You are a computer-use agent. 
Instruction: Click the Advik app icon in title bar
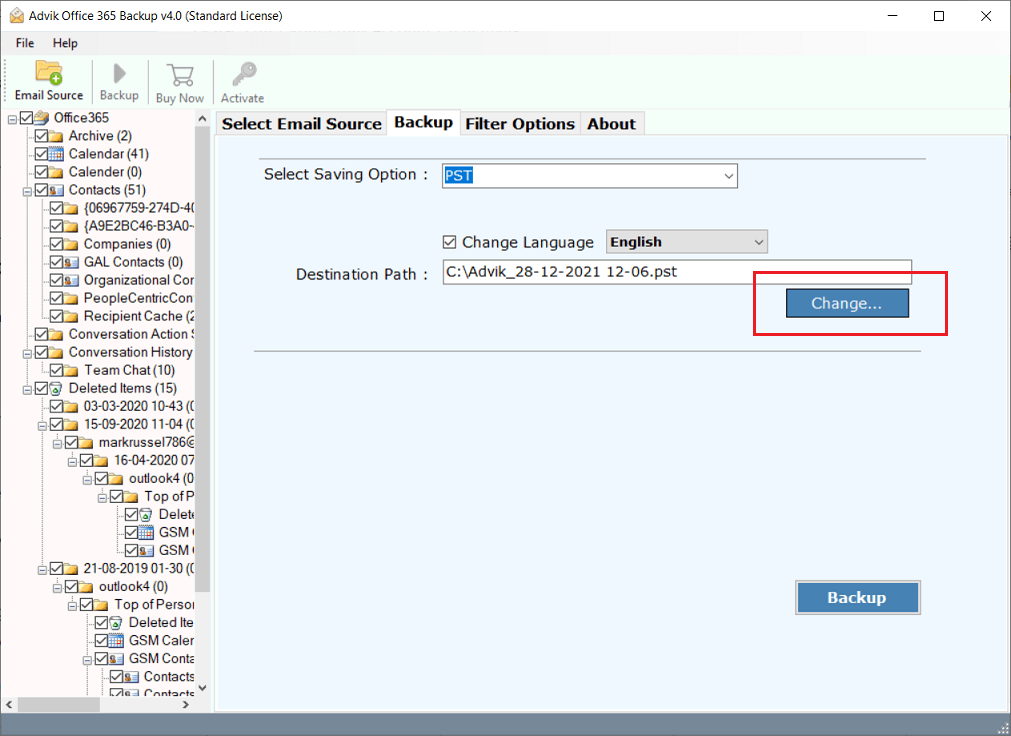coord(16,15)
